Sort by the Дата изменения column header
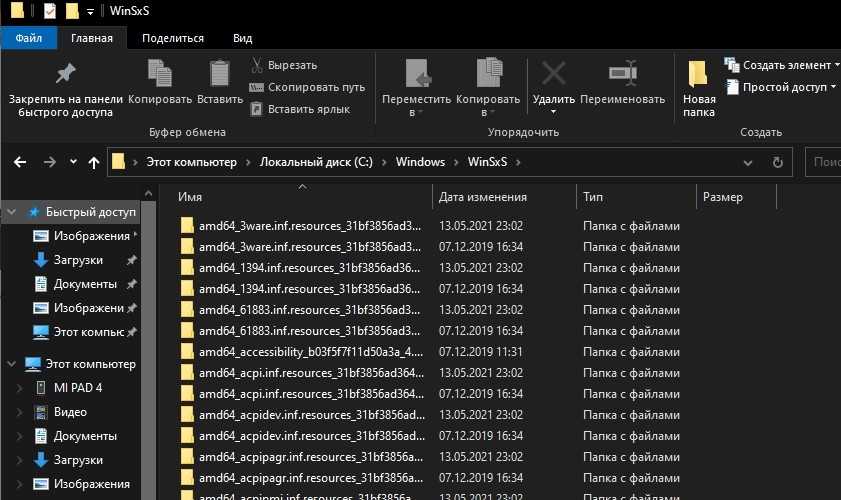This screenshot has width=841, height=500. pos(482,197)
